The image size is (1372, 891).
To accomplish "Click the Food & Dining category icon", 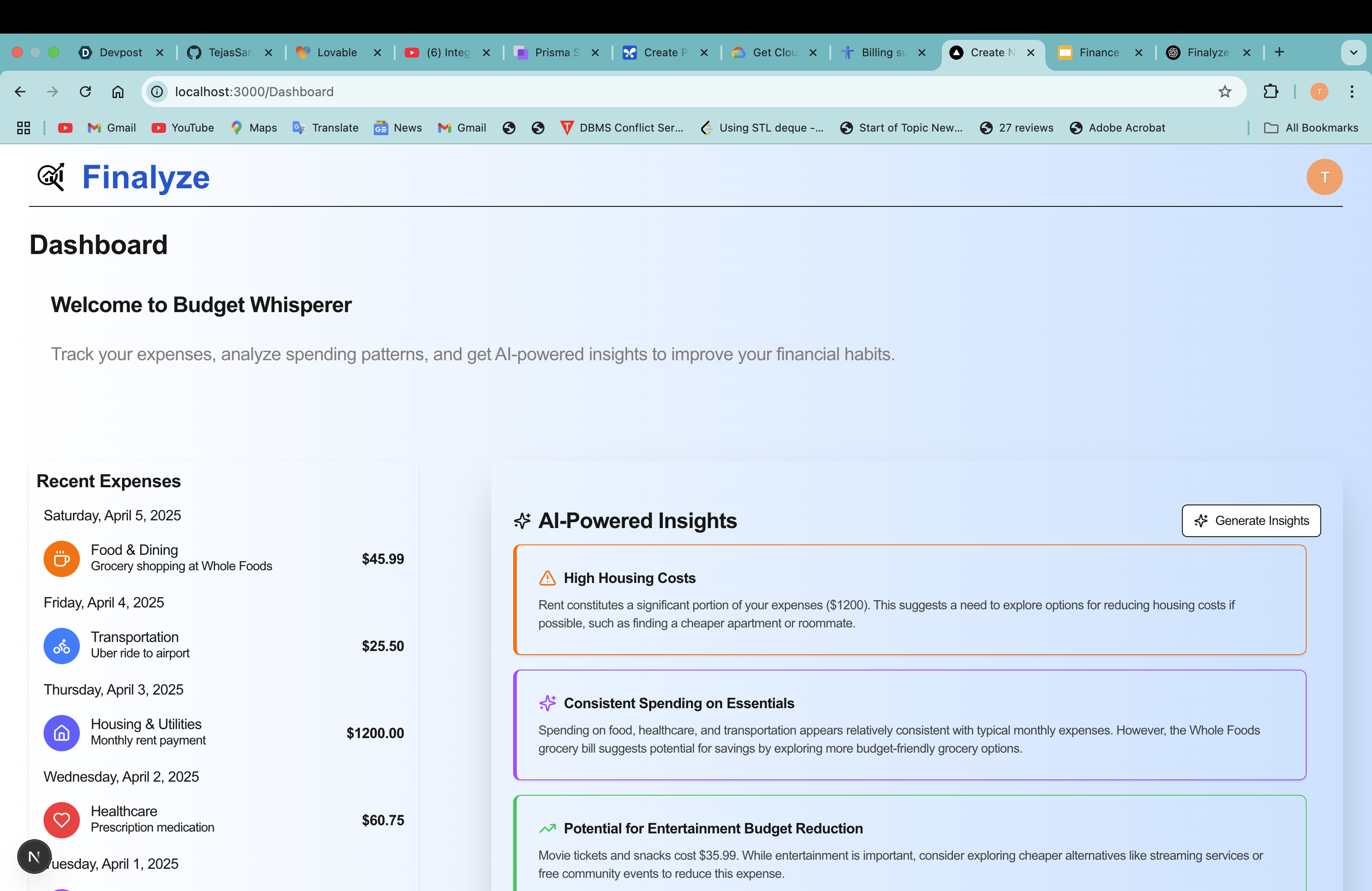I will (x=62, y=558).
